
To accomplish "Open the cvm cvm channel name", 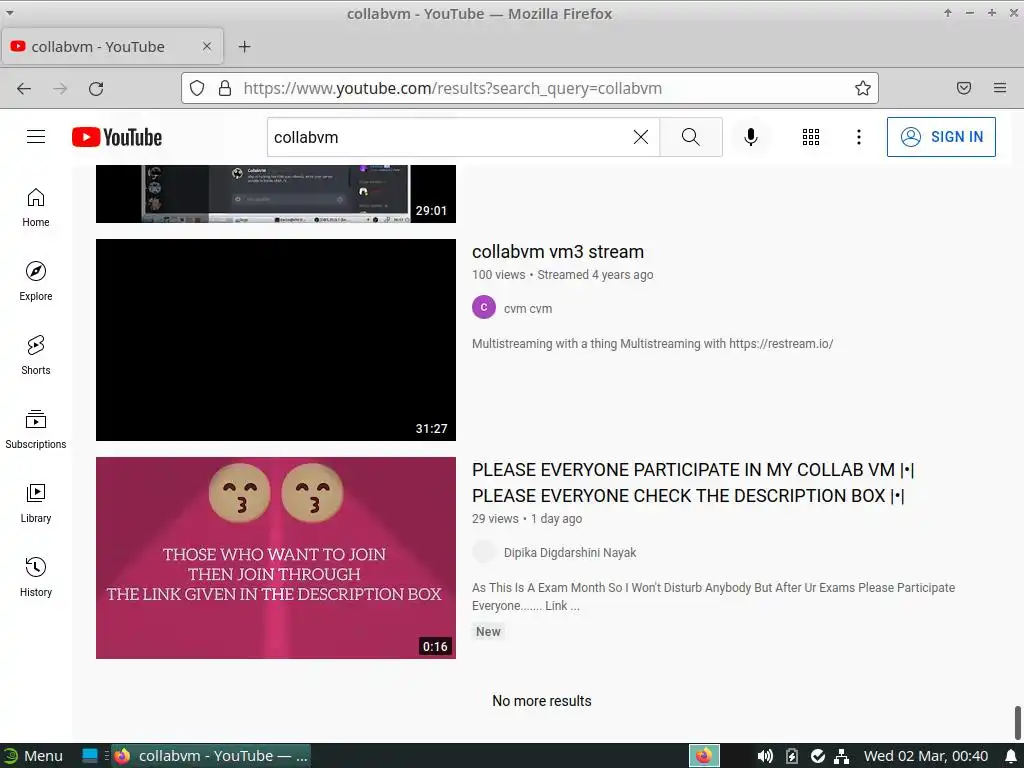I will tap(528, 309).
